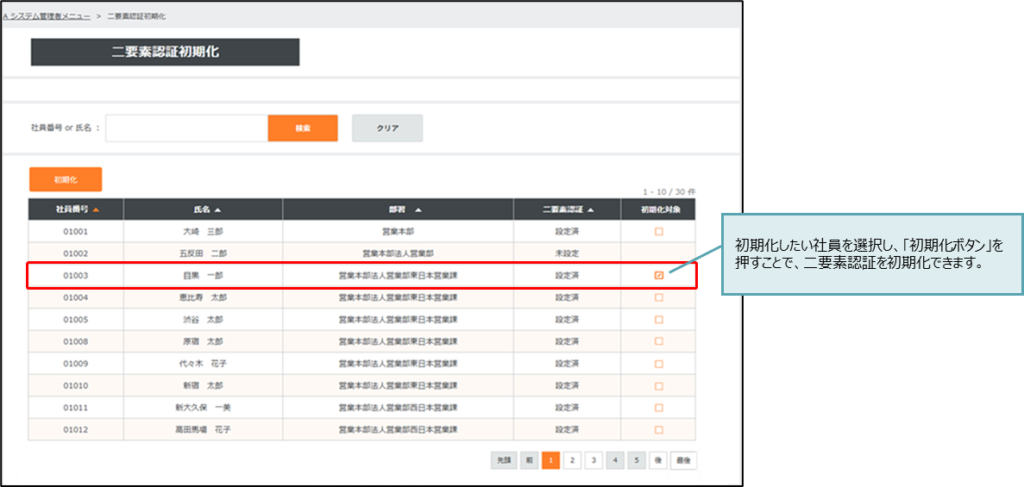Click the orange 検索 search button
Screen dimensions: 1024x487
[302, 128]
